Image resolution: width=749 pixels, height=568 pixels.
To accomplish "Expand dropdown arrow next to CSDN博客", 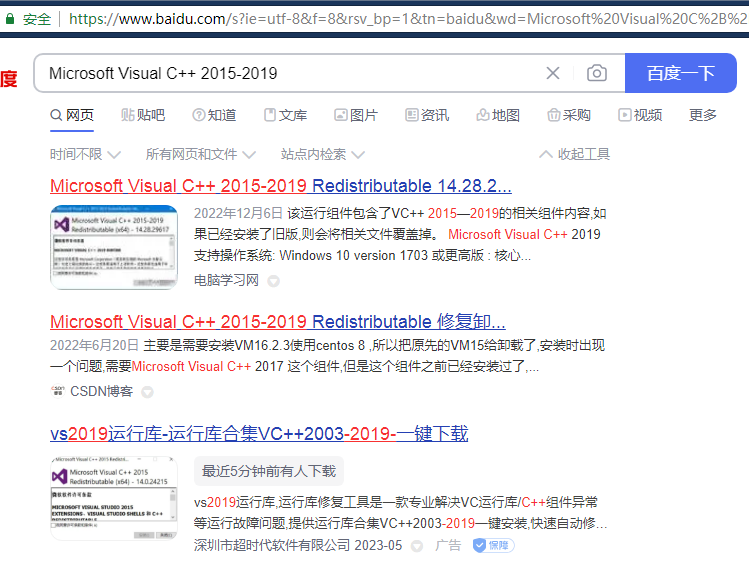I will pyautogui.click(x=148, y=392).
